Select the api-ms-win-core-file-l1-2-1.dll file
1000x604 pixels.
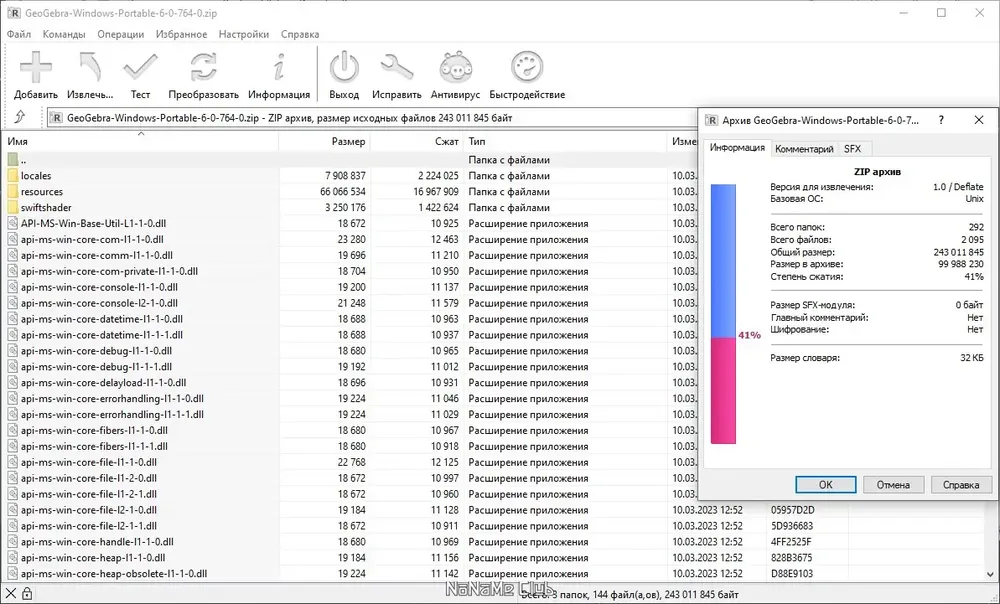[89, 494]
